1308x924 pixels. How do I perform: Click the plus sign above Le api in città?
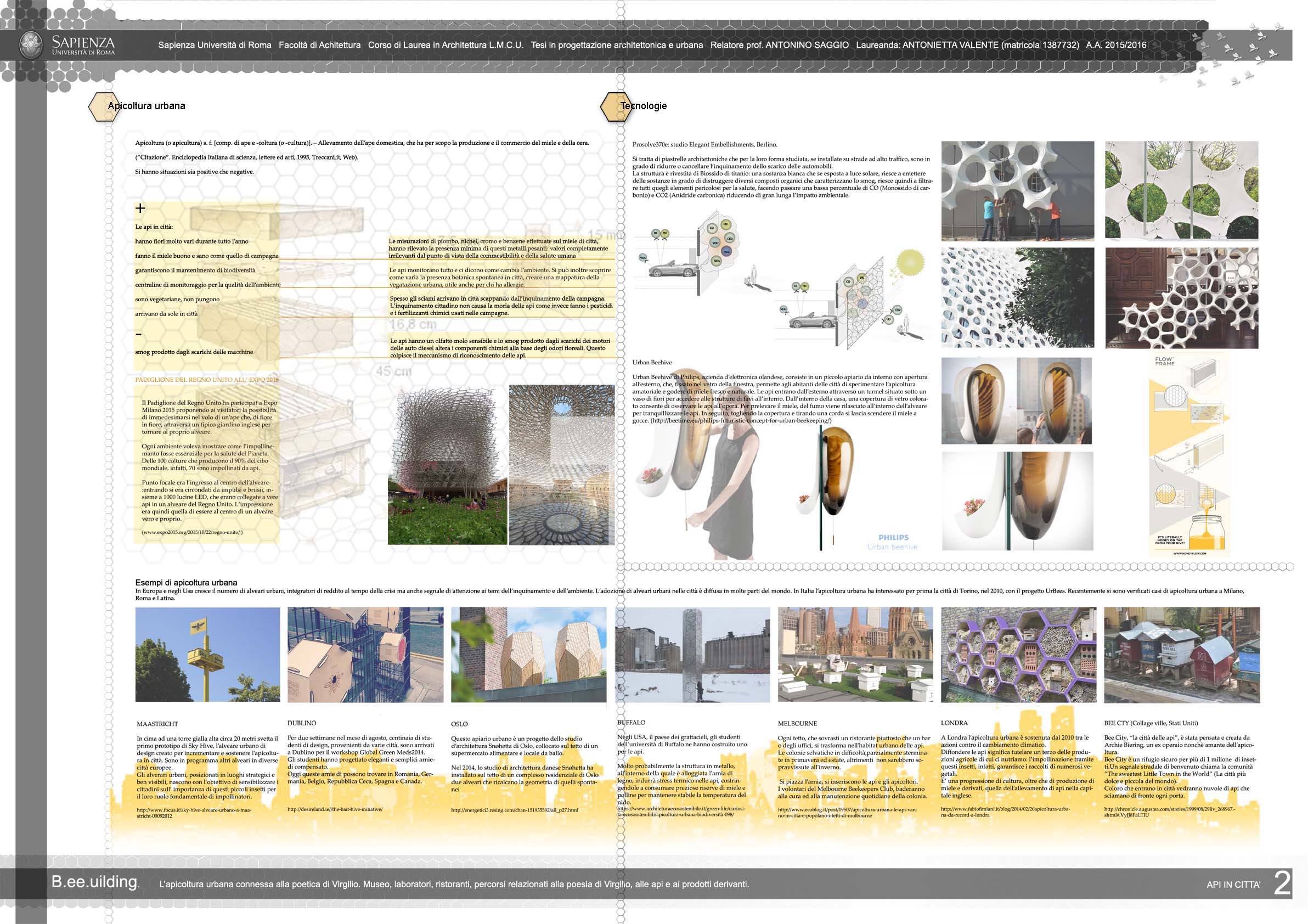coord(140,208)
